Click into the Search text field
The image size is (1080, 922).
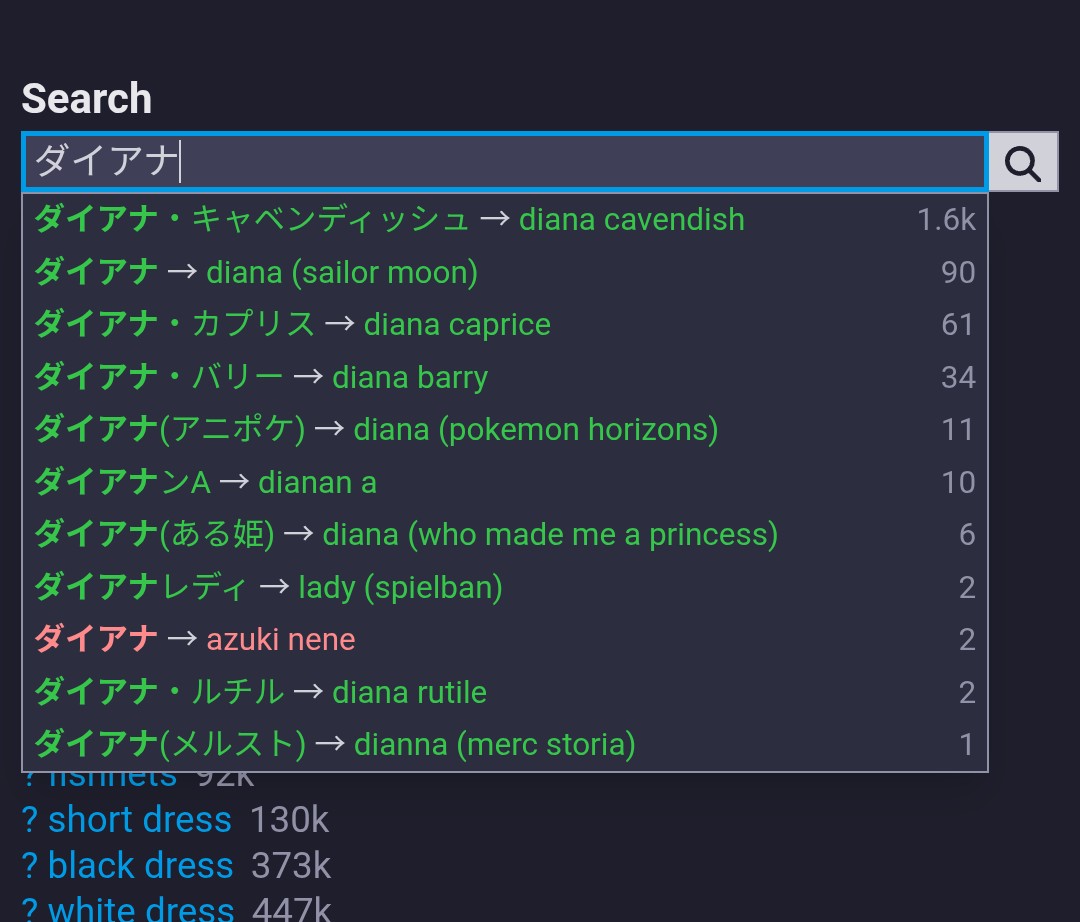pos(505,162)
